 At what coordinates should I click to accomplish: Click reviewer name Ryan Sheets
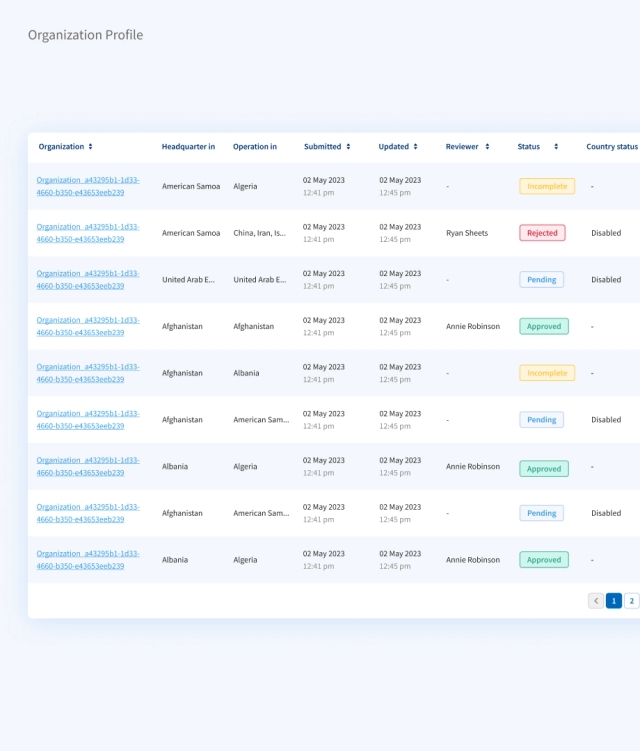[x=467, y=233]
